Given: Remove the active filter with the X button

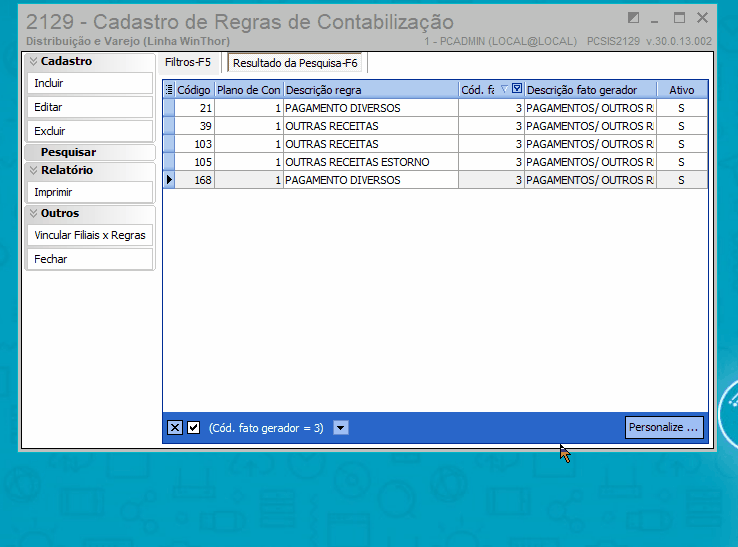Looking at the screenshot, I should pos(175,427).
